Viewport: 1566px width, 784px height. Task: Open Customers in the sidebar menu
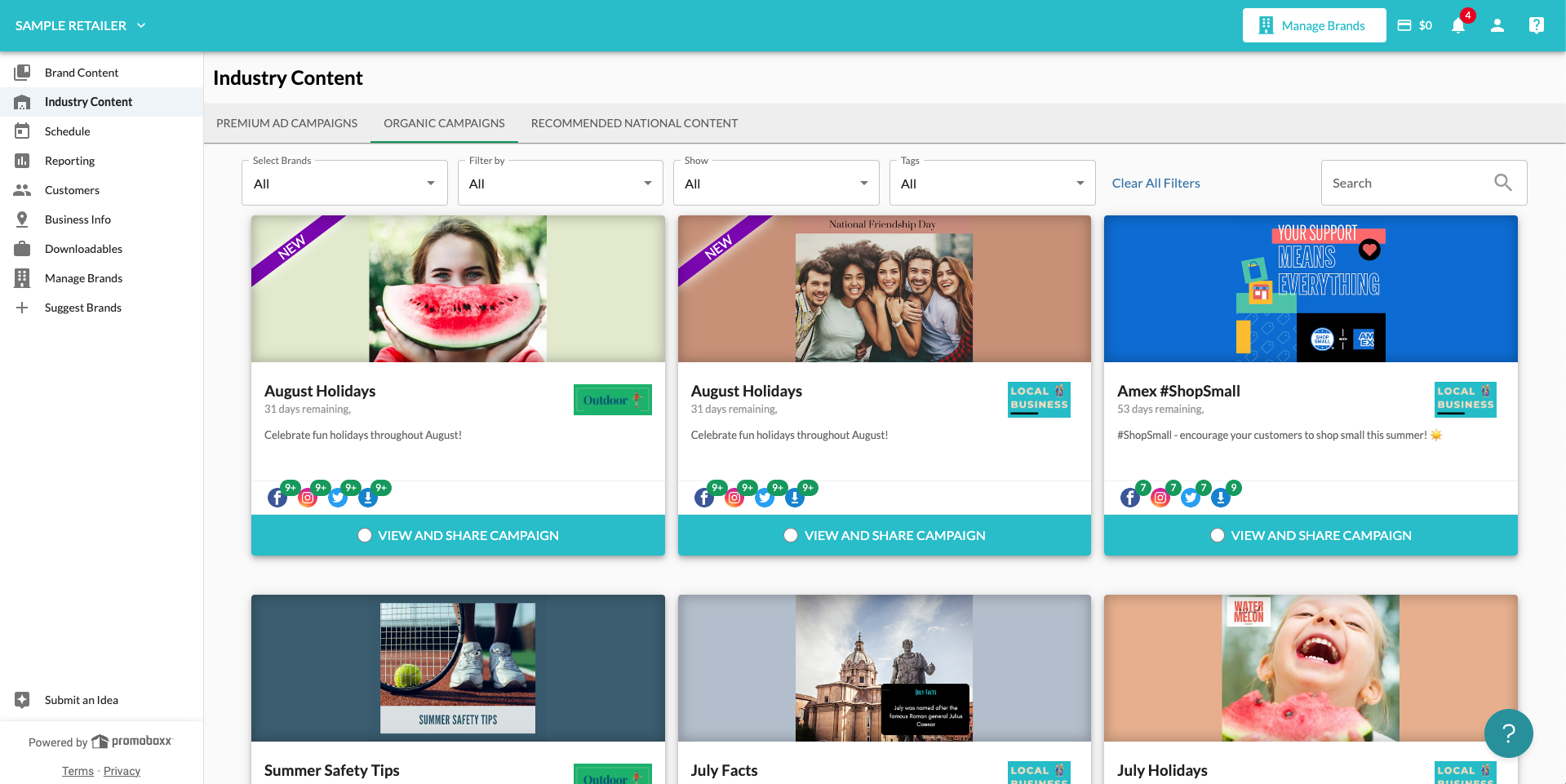point(101,190)
